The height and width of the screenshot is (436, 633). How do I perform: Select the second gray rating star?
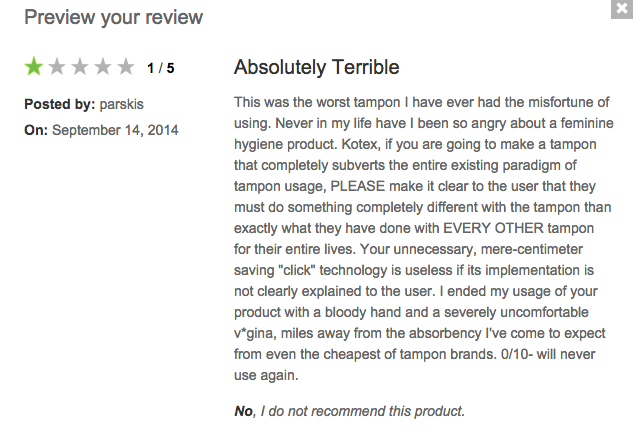coord(57,67)
